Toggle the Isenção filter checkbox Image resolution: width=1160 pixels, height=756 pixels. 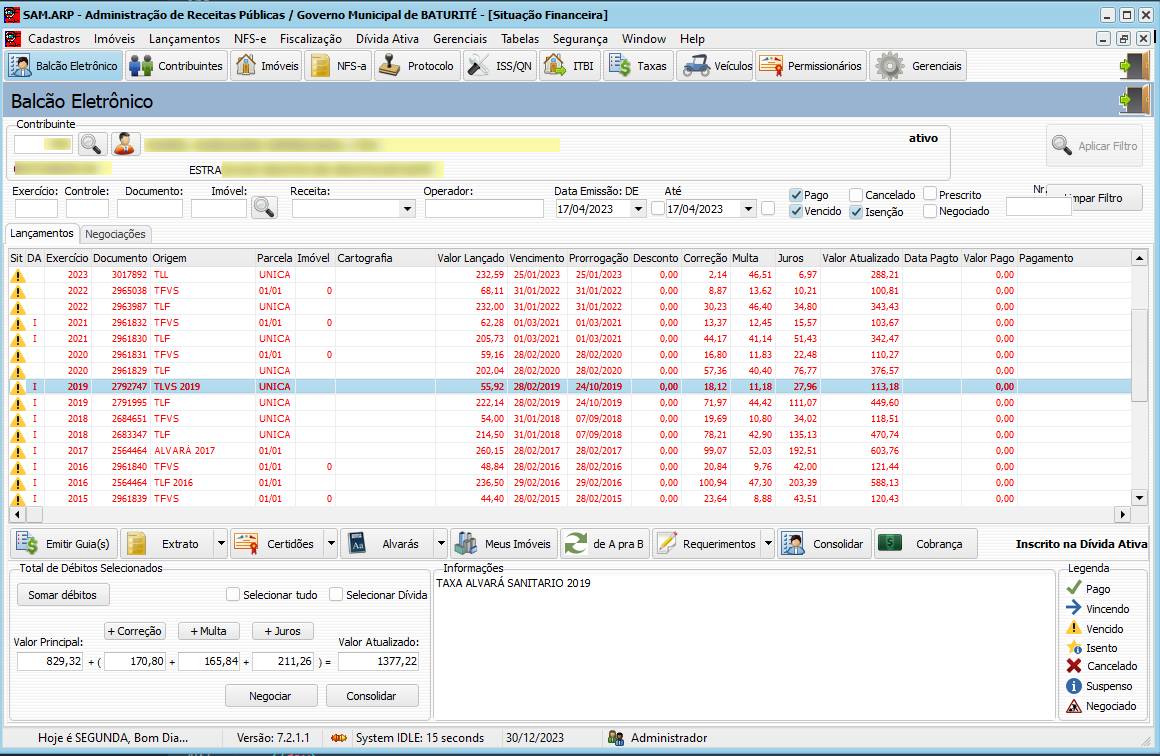tap(856, 212)
